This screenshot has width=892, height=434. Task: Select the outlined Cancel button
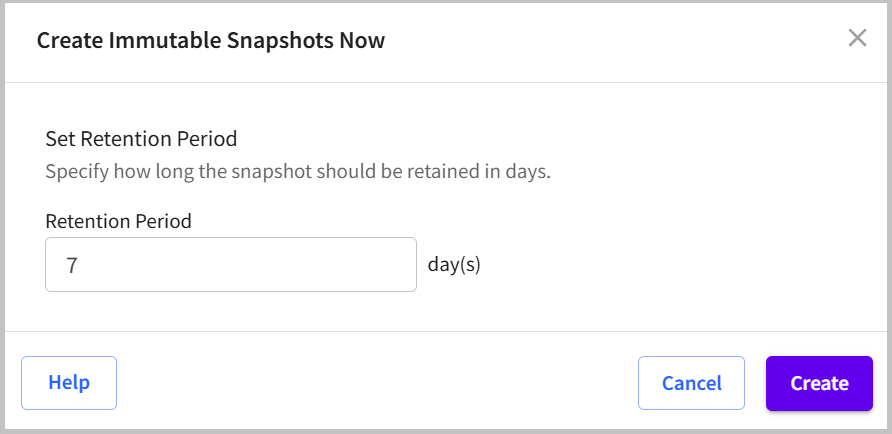coord(691,383)
